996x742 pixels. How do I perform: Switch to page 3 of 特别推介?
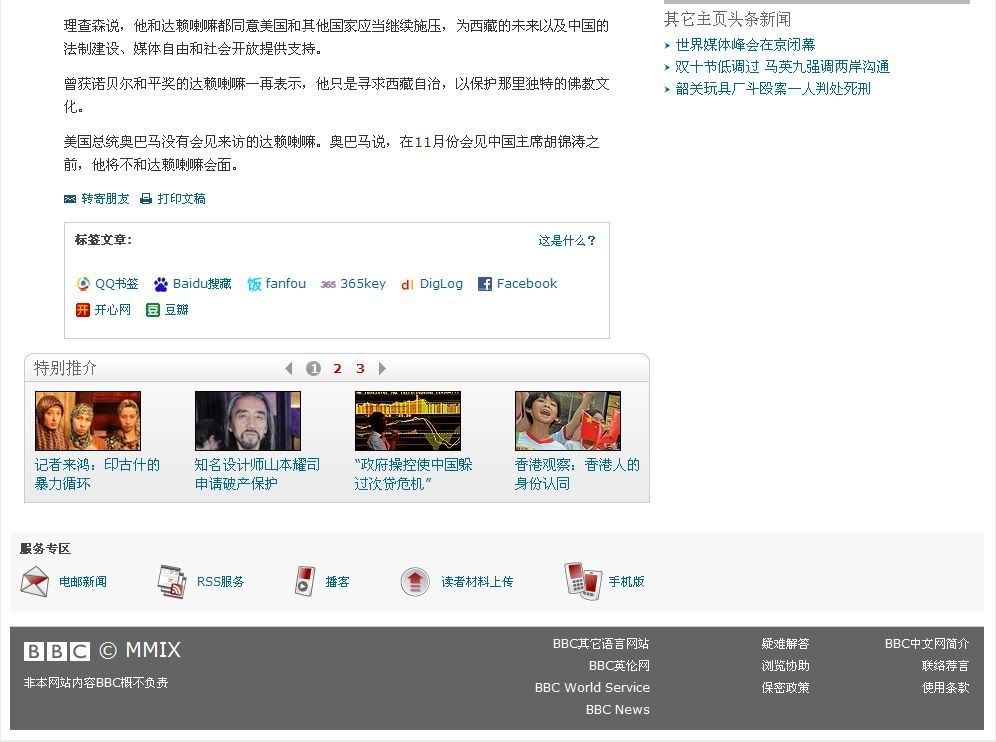coord(360,368)
